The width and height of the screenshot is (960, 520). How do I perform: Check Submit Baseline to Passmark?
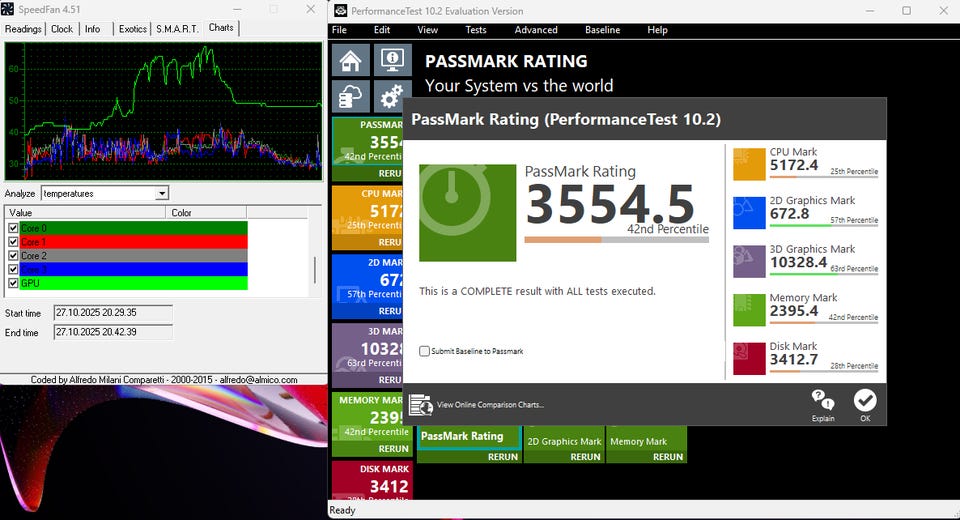[x=424, y=351]
